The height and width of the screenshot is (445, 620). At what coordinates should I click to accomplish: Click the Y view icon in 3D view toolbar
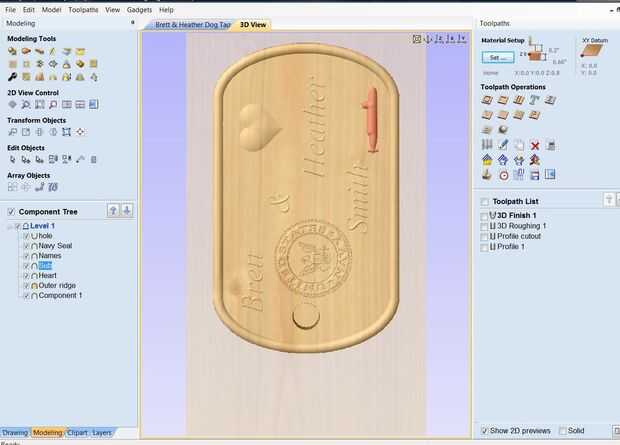461,38
